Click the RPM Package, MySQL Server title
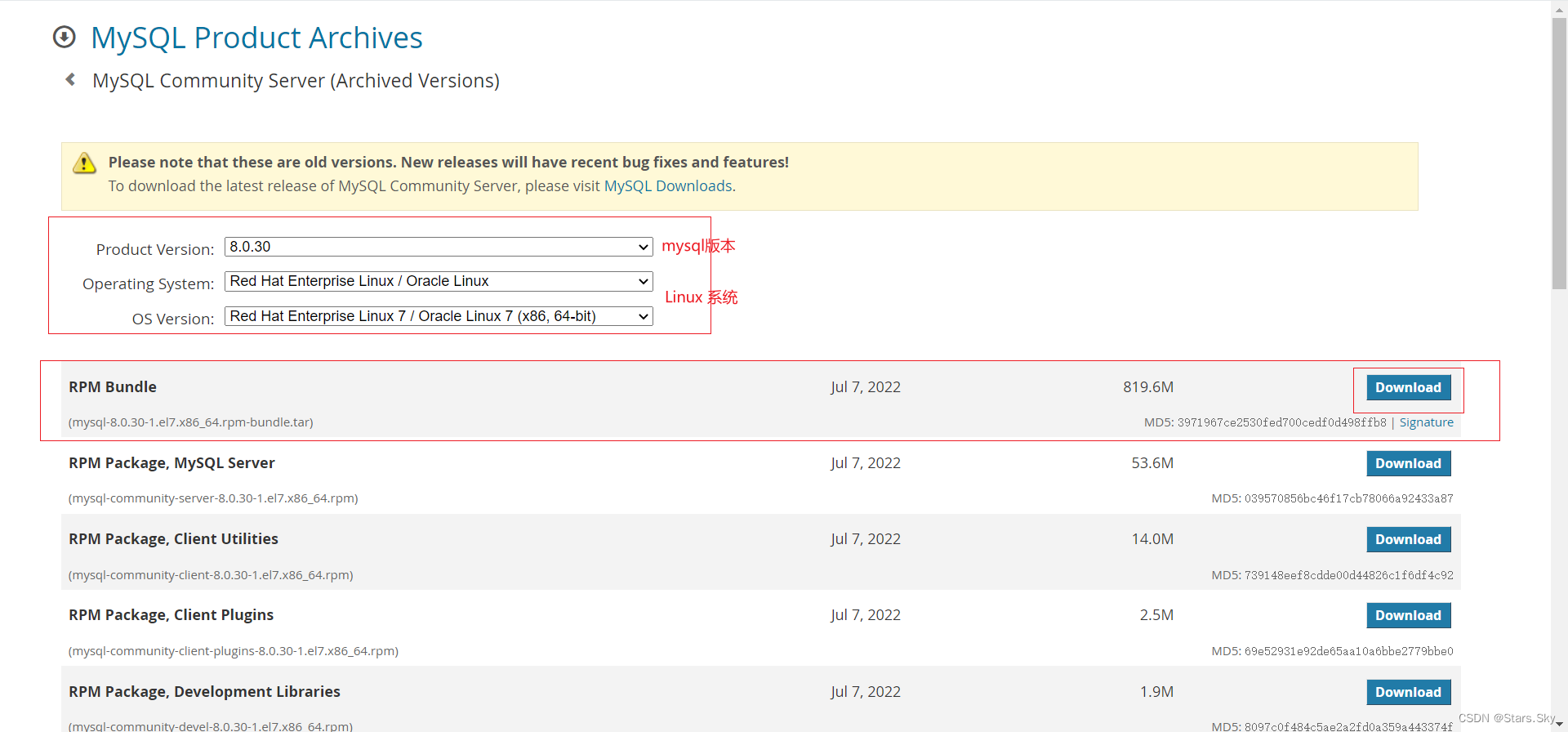Viewport: 1568px width, 732px height. (x=171, y=463)
